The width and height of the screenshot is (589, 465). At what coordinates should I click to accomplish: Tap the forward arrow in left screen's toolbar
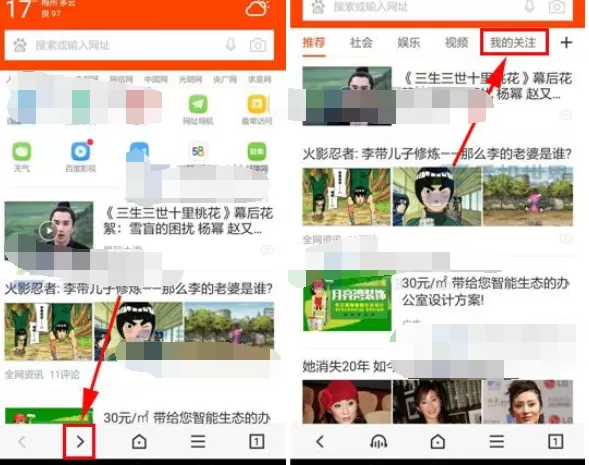[x=80, y=441]
